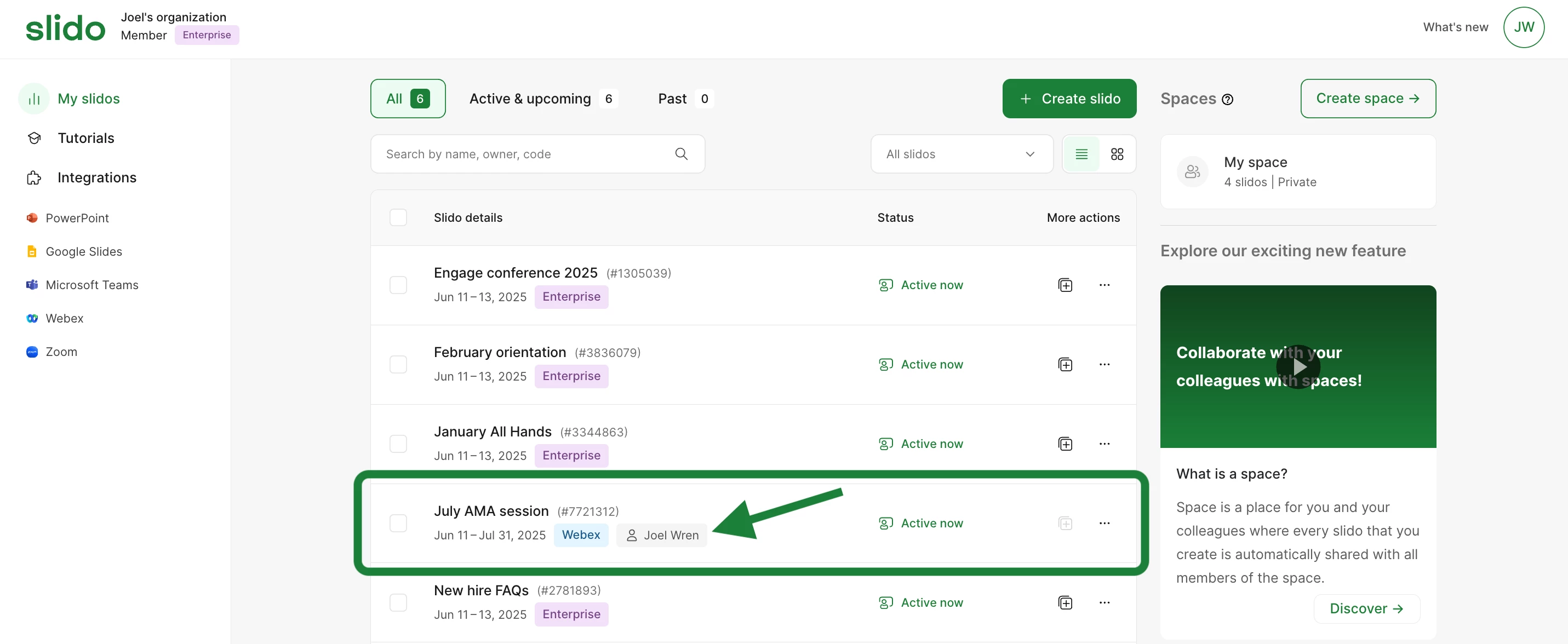Open What's new
The width and height of the screenshot is (1568, 644).
(x=1455, y=27)
